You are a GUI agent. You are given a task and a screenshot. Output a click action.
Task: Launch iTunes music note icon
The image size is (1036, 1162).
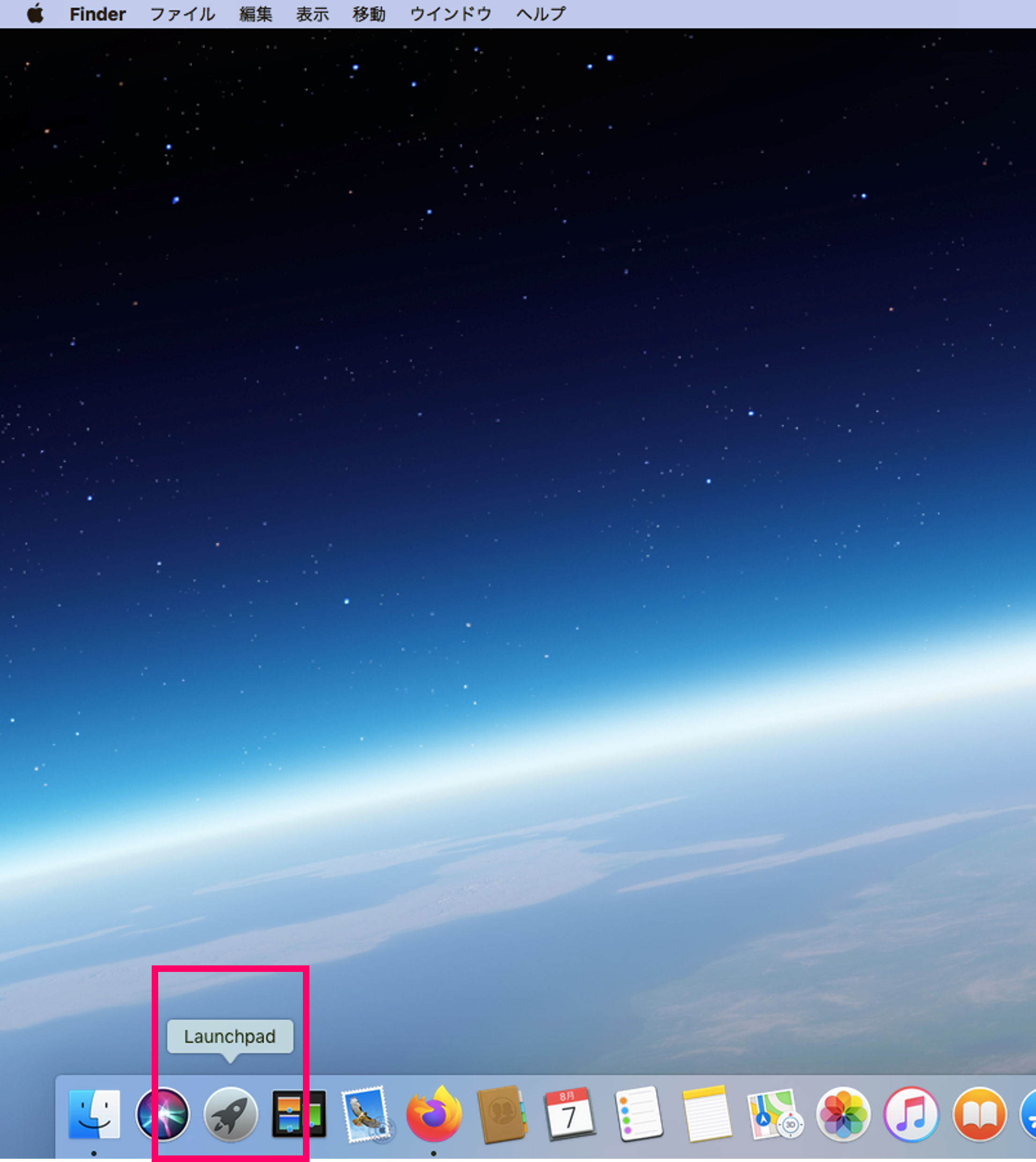(911, 1114)
